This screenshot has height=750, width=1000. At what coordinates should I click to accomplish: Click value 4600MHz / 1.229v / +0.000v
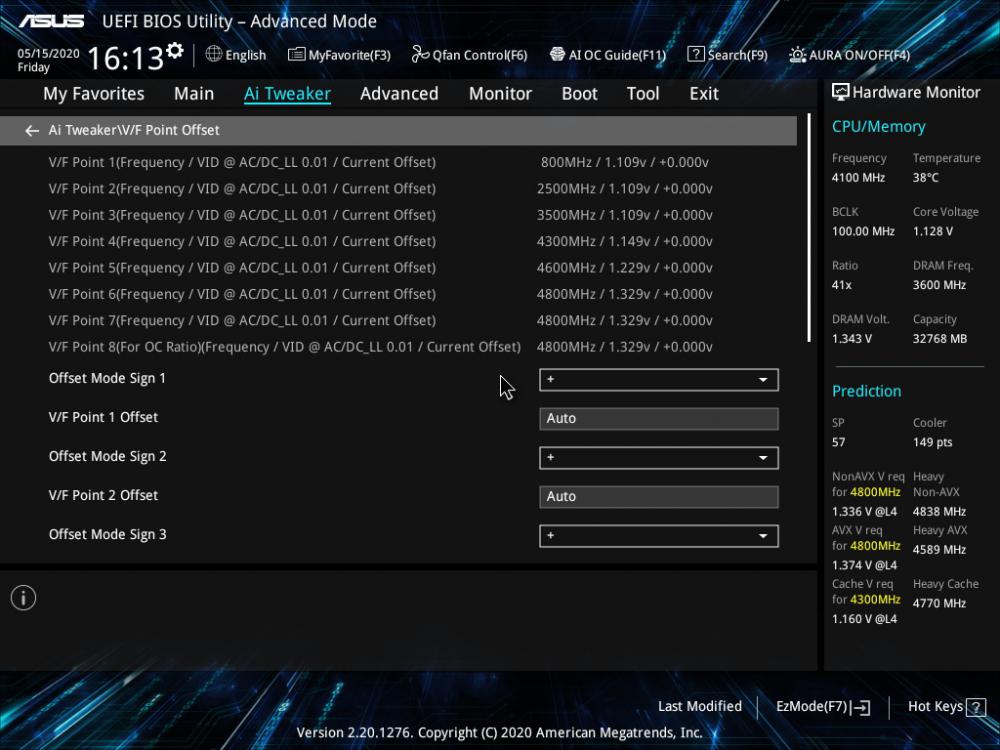tap(624, 268)
